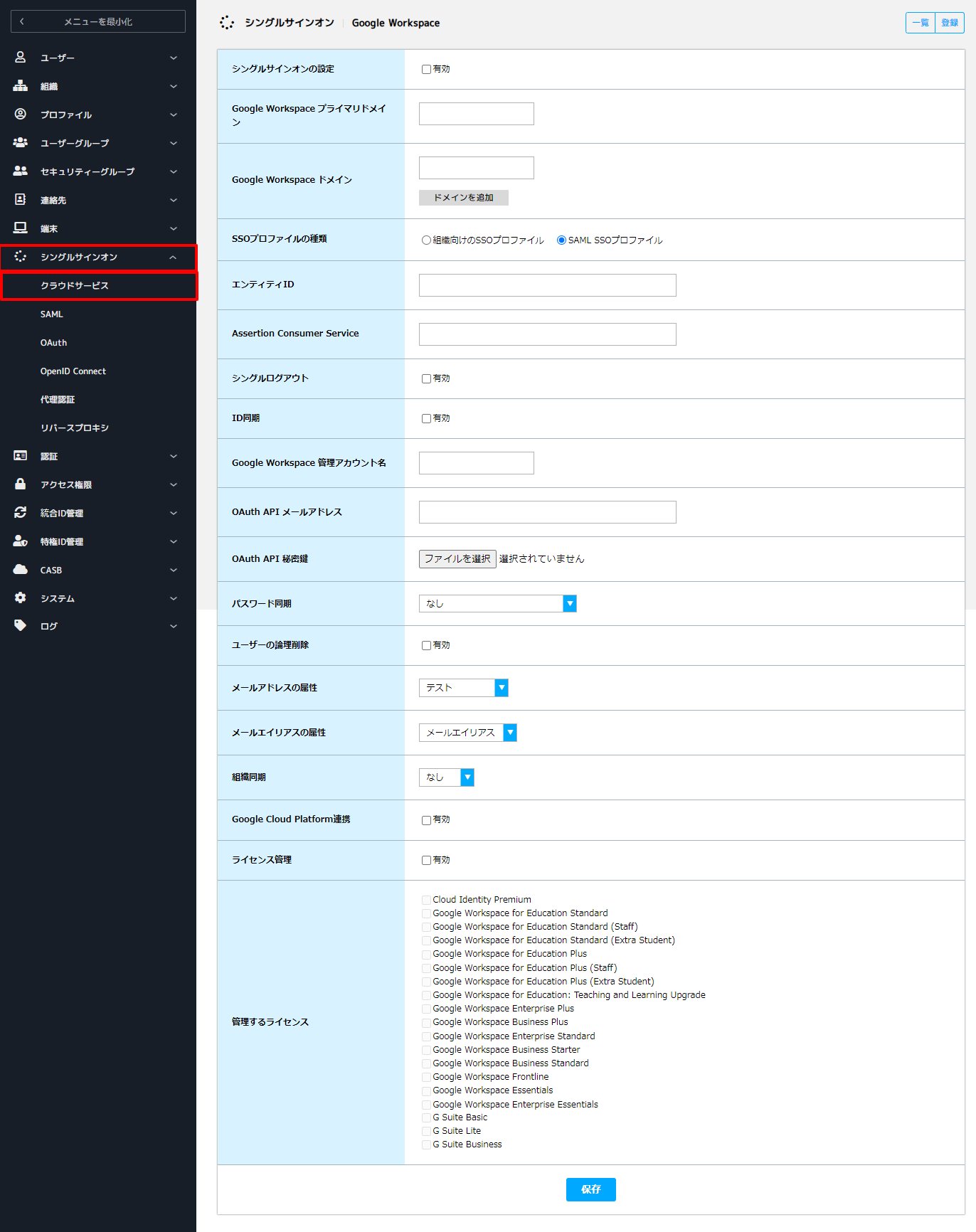Click the log (ログ) tag icon
Image resolution: width=976 pixels, height=1232 pixels.
[21, 625]
